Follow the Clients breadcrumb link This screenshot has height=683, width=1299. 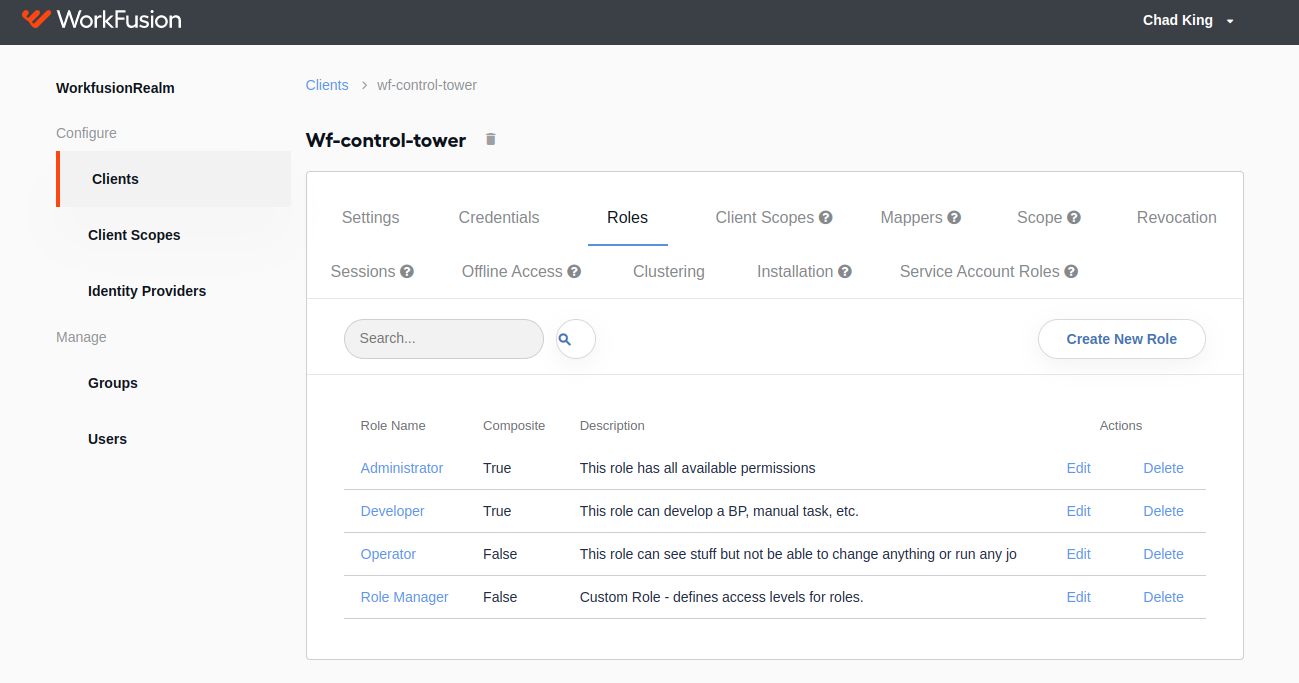tap(327, 85)
